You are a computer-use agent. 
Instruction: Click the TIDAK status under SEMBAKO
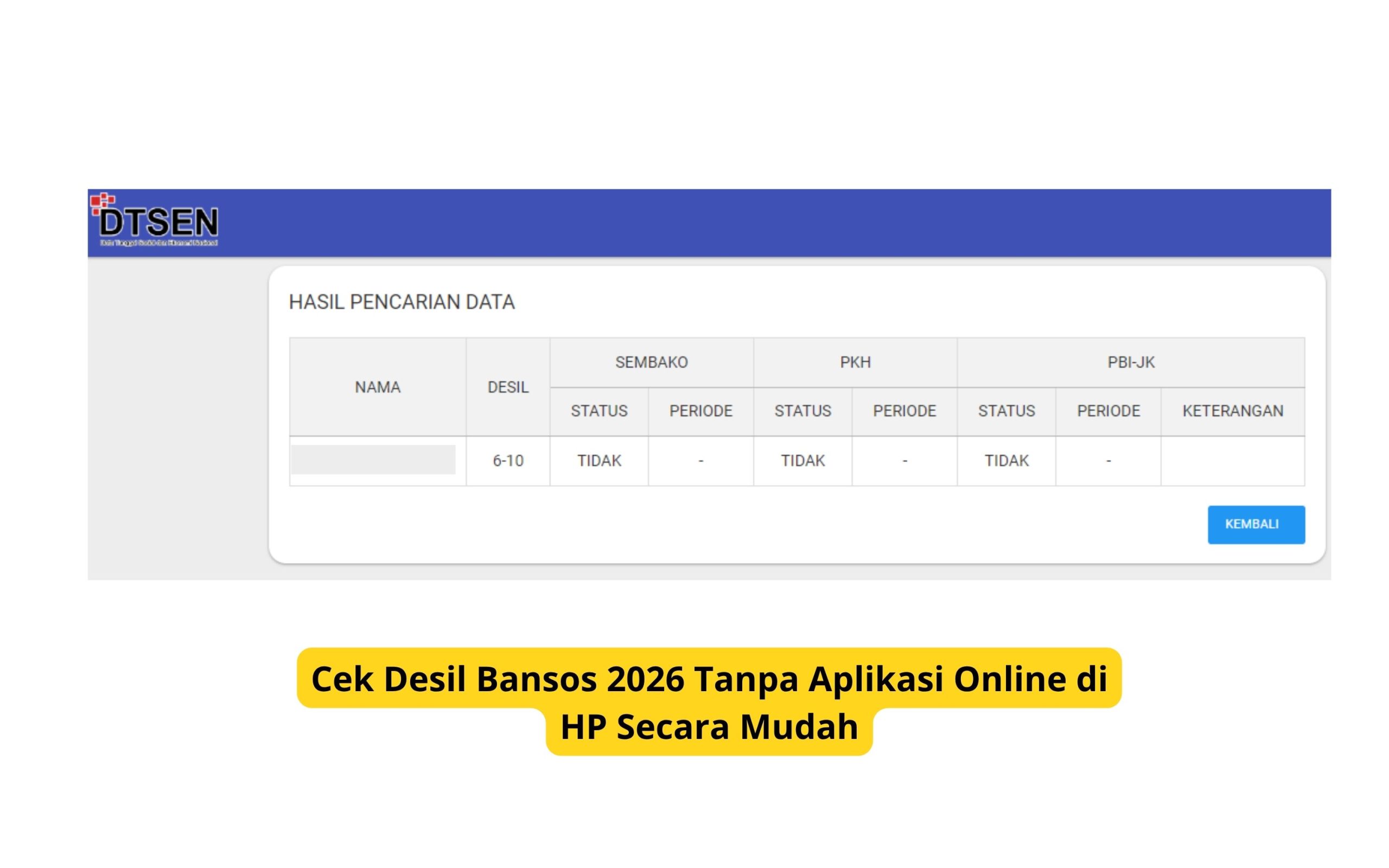pos(599,461)
